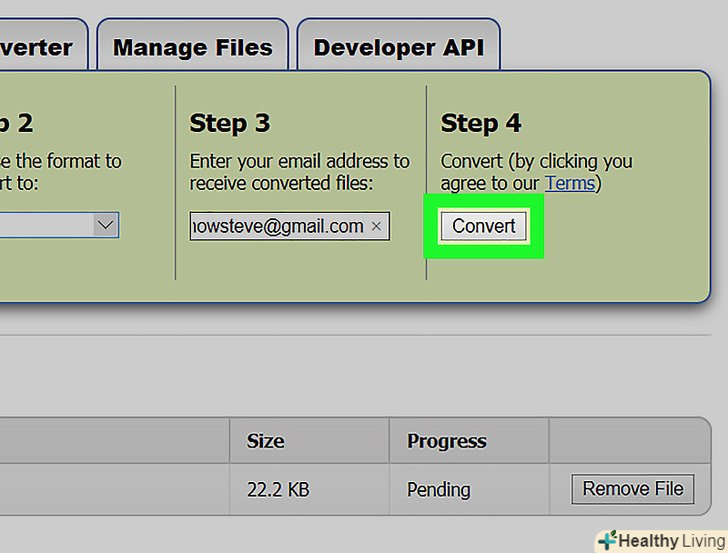Open the Developer API tab
This screenshot has height=553, width=728.
pyautogui.click(x=398, y=47)
